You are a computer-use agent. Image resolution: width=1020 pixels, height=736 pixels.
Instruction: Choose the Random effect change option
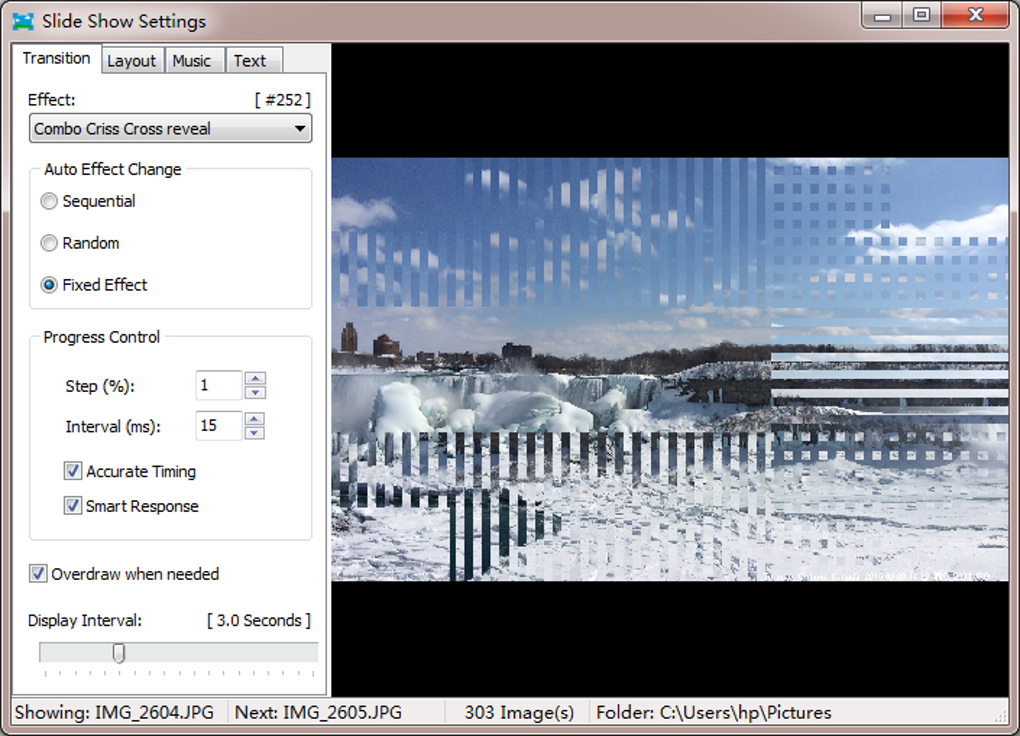[x=49, y=243]
